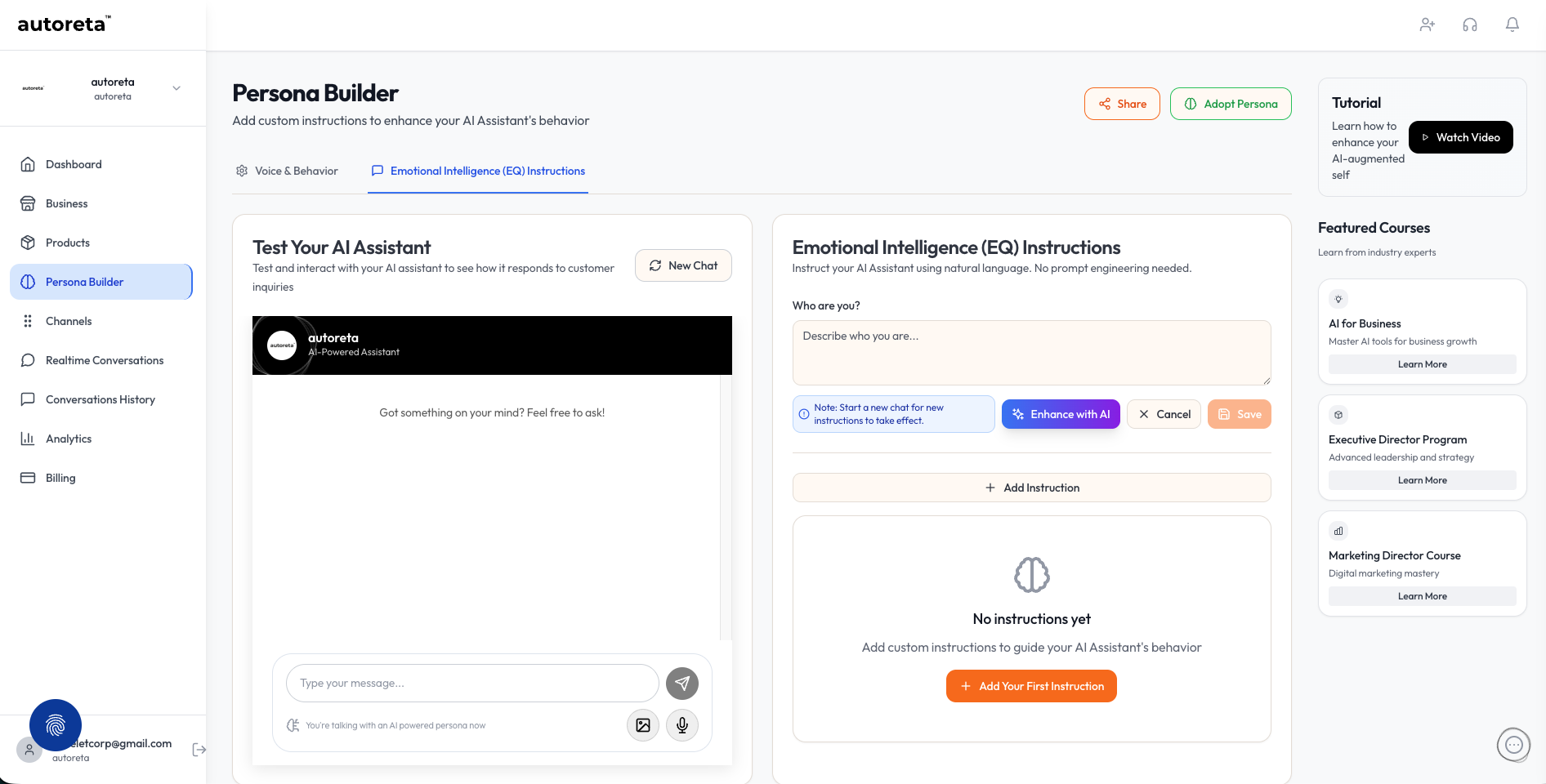Expand the autoreta workspace dropdown

176,88
